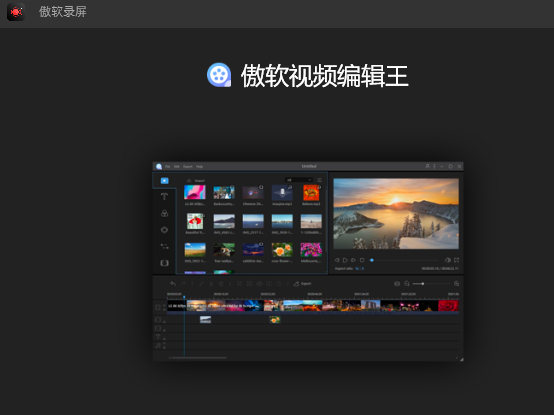
Task: Select the purple Melbourne flowers thumbnail
Action: coord(311,250)
